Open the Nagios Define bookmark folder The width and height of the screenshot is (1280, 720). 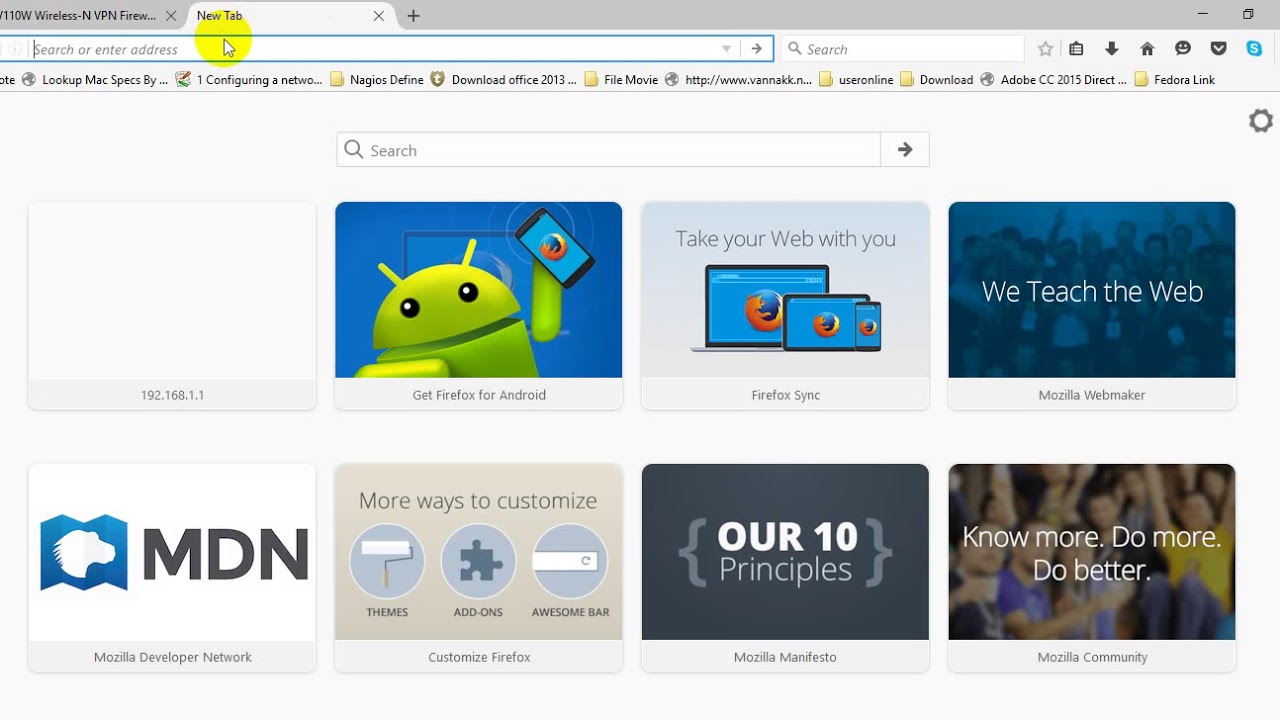coord(376,80)
